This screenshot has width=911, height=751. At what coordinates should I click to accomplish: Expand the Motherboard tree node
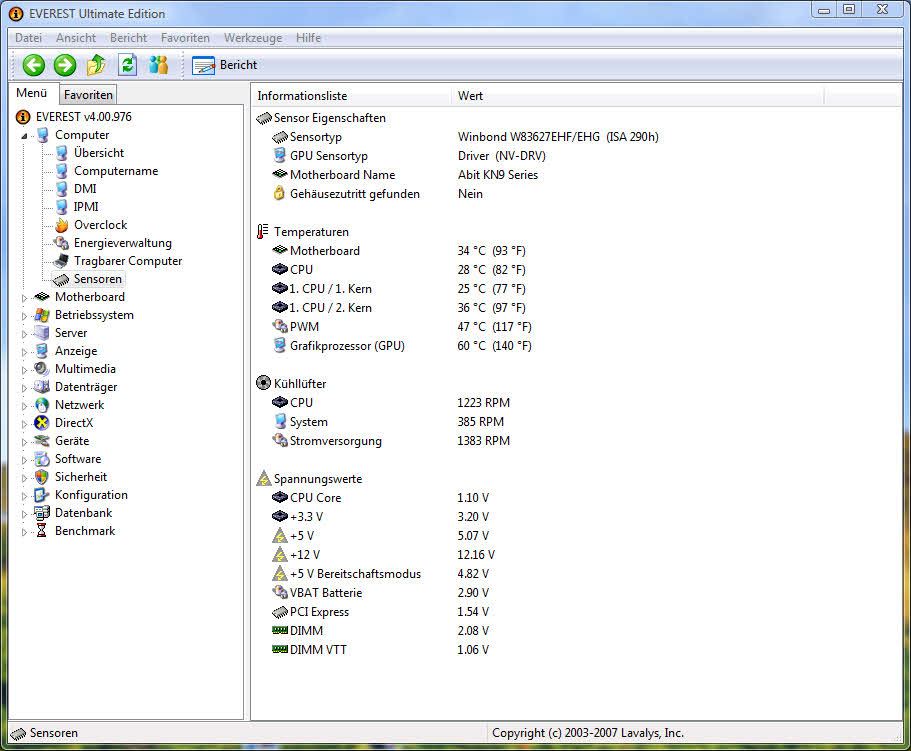click(x=24, y=298)
